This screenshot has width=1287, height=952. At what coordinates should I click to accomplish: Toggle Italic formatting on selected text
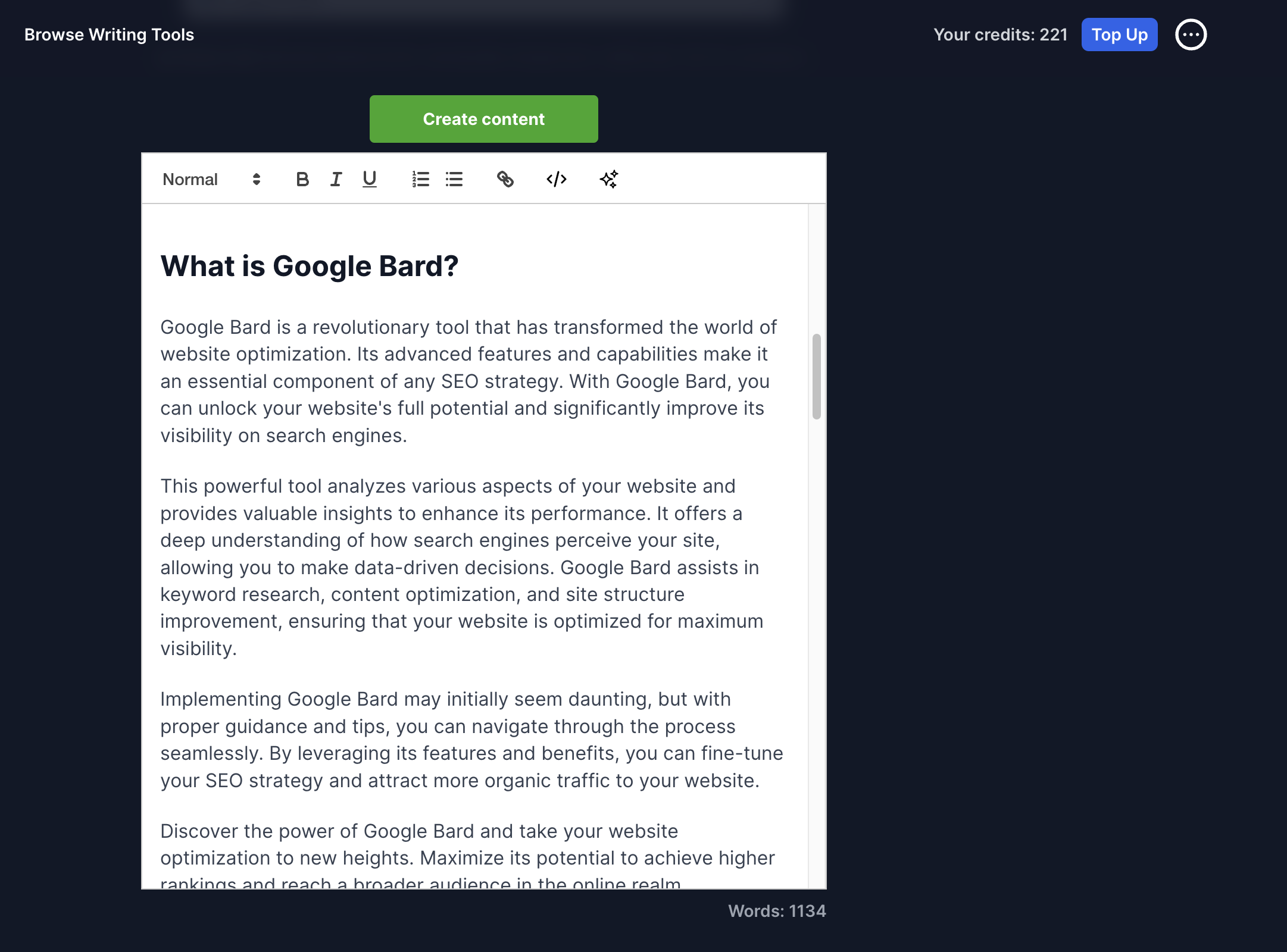click(x=336, y=179)
